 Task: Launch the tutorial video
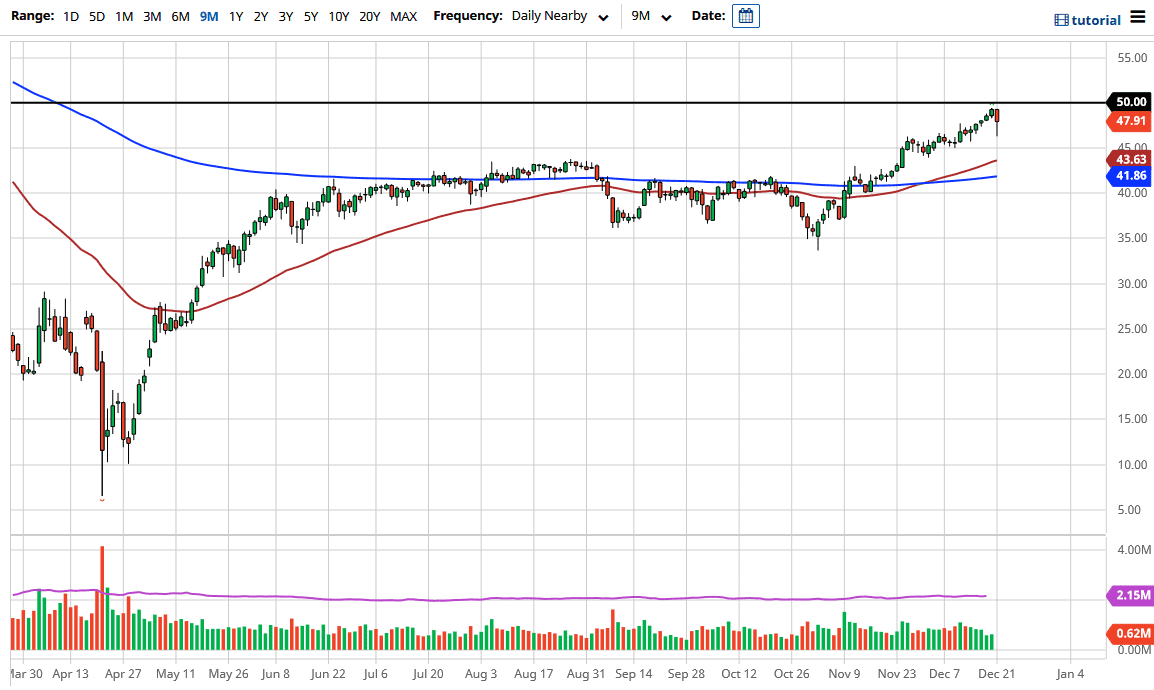tap(1086, 19)
